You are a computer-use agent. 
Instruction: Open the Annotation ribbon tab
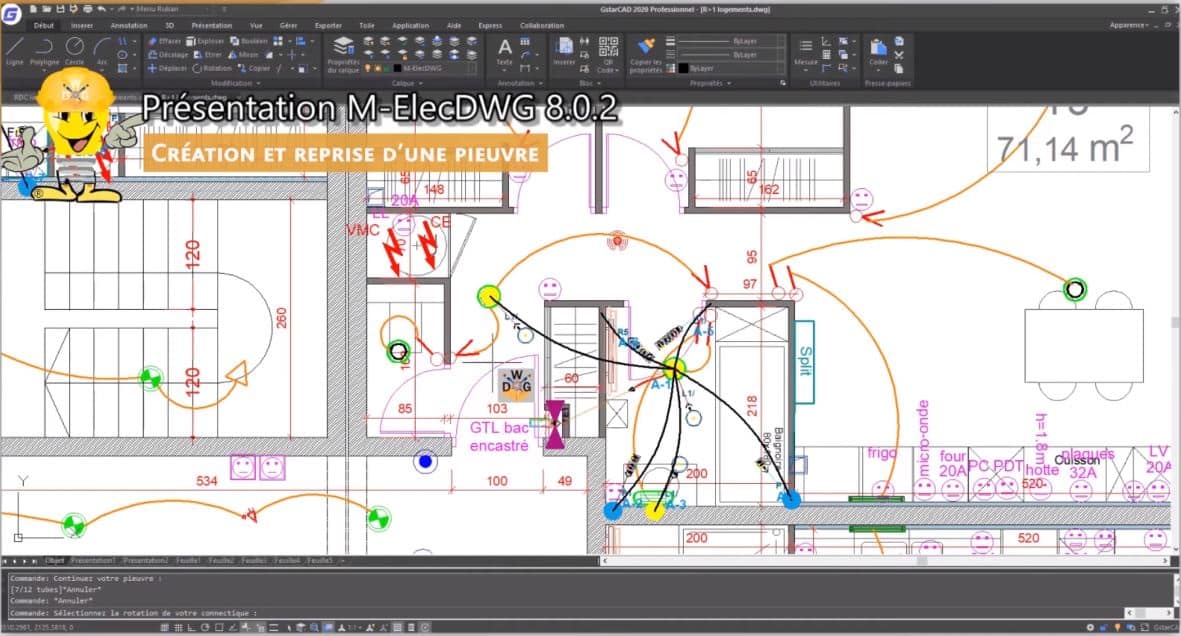[x=128, y=25]
